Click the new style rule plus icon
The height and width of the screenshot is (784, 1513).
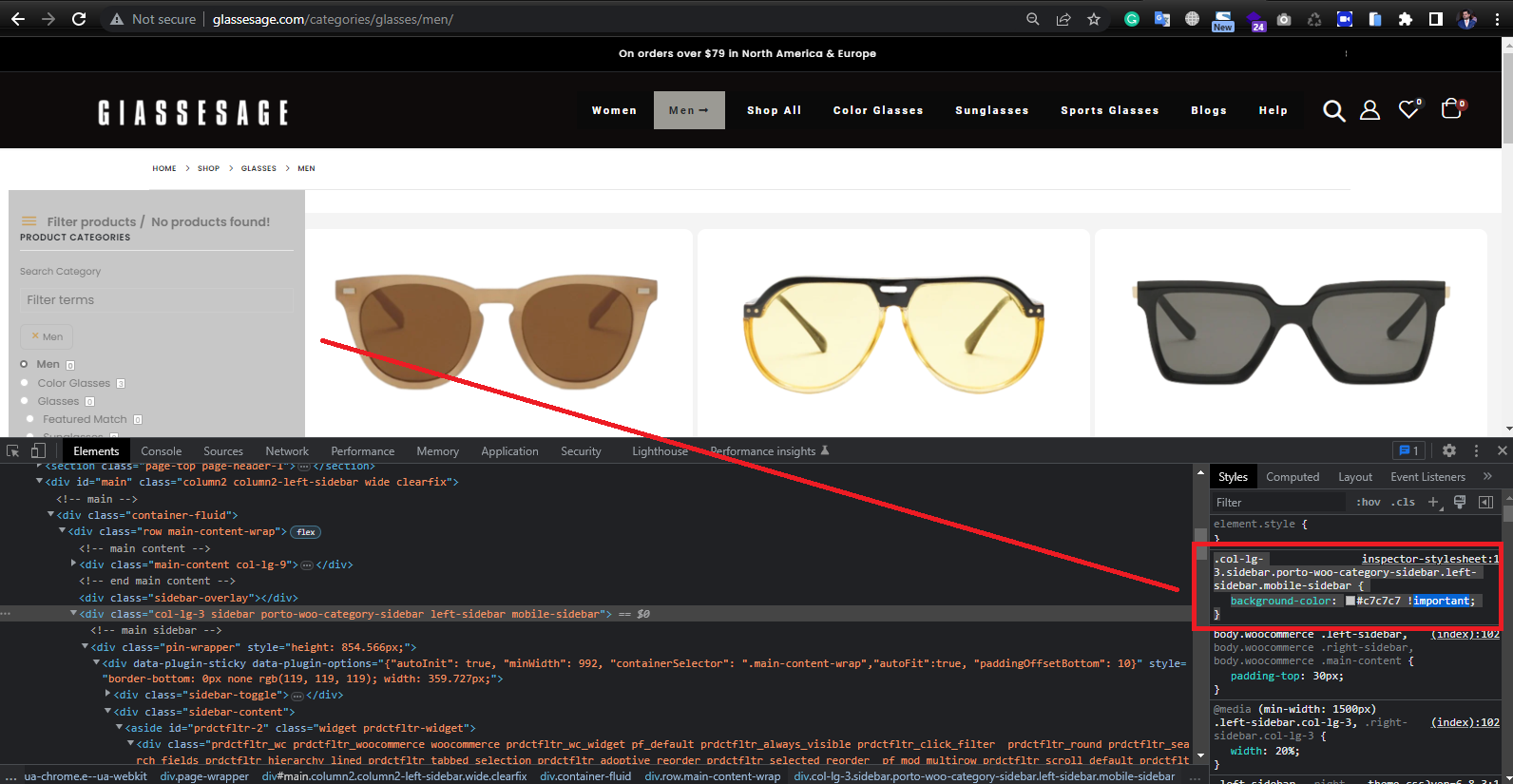click(1433, 502)
